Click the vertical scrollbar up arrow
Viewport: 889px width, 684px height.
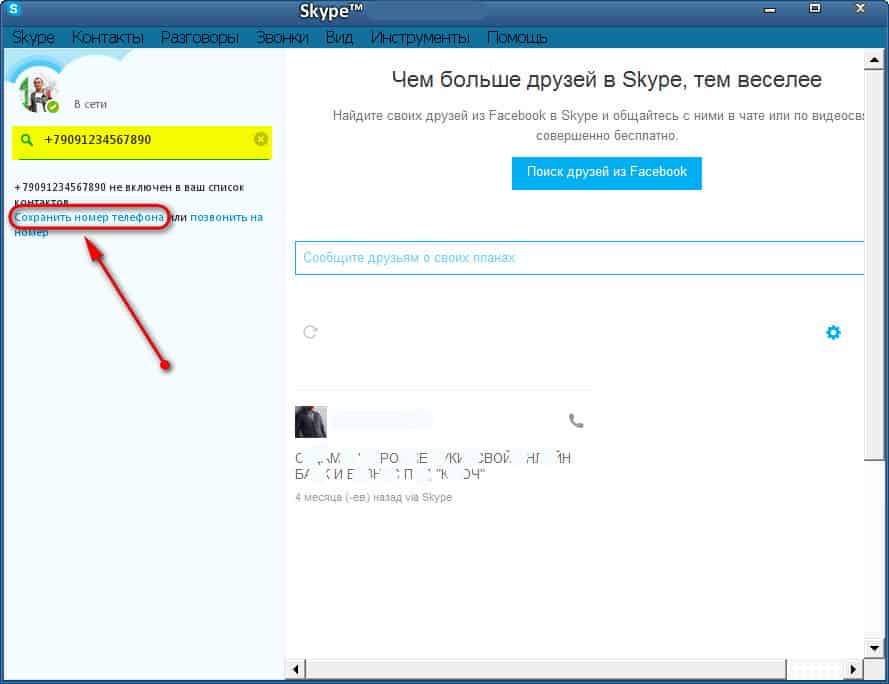[x=874, y=60]
